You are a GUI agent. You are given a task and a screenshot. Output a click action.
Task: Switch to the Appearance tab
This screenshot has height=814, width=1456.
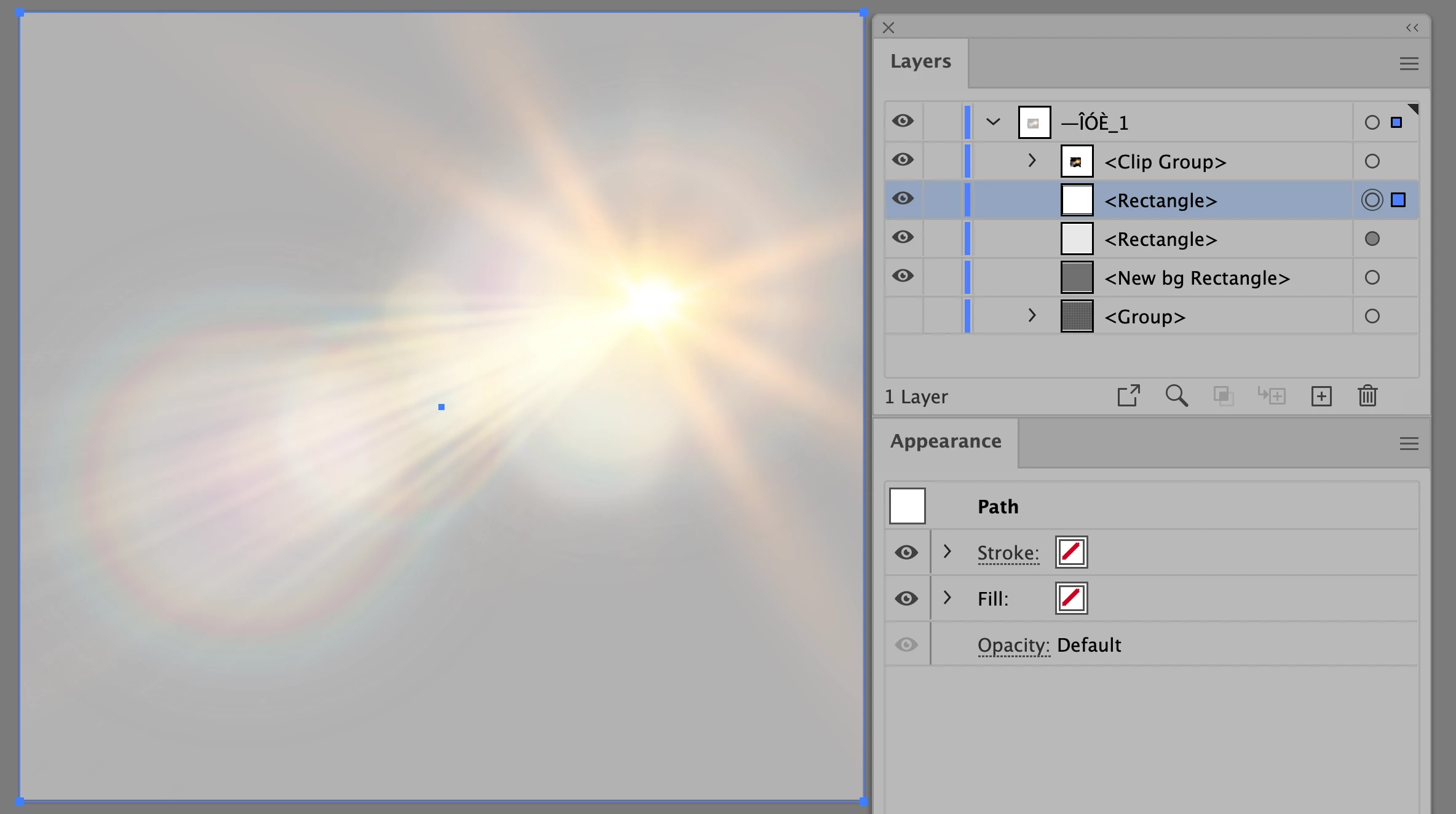[x=946, y=441]
